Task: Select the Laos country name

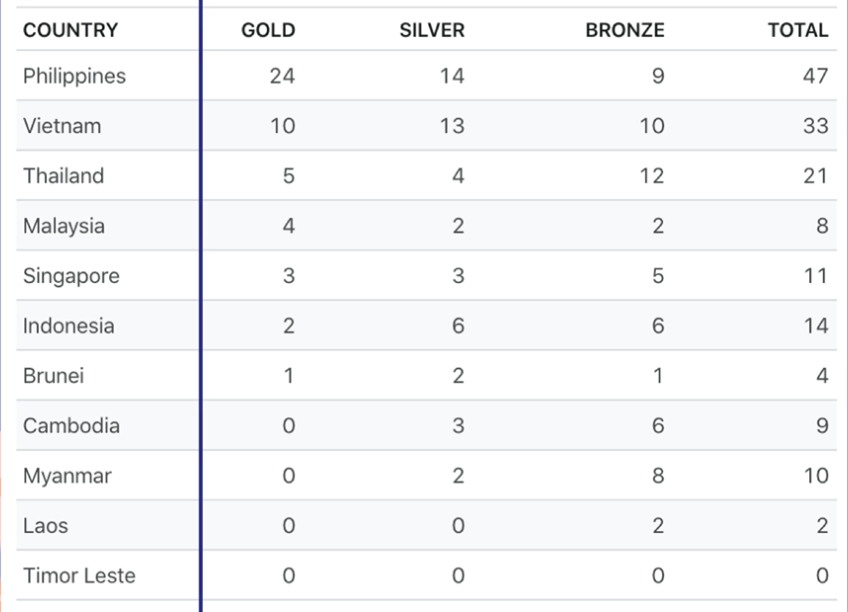Action: pyautogui.click(x=46, y=526)
